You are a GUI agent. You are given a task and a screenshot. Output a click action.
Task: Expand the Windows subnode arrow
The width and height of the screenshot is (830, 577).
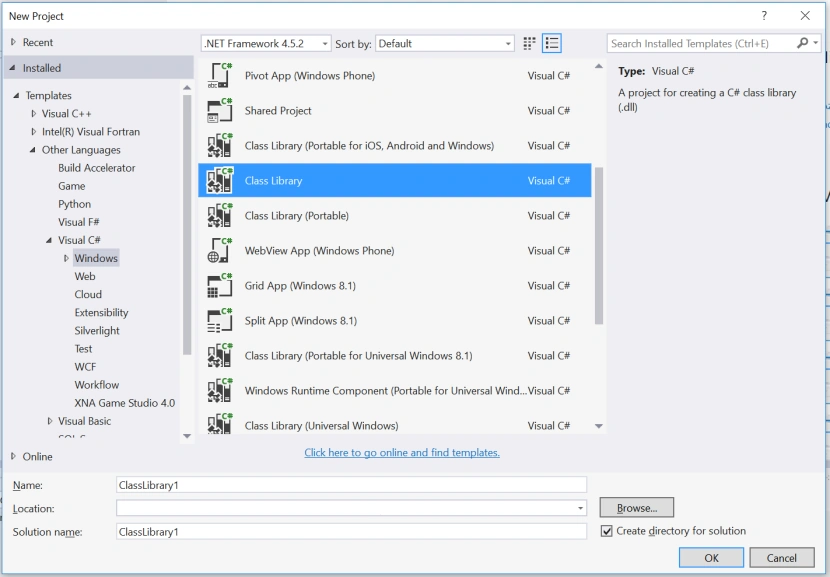(66, 258)
